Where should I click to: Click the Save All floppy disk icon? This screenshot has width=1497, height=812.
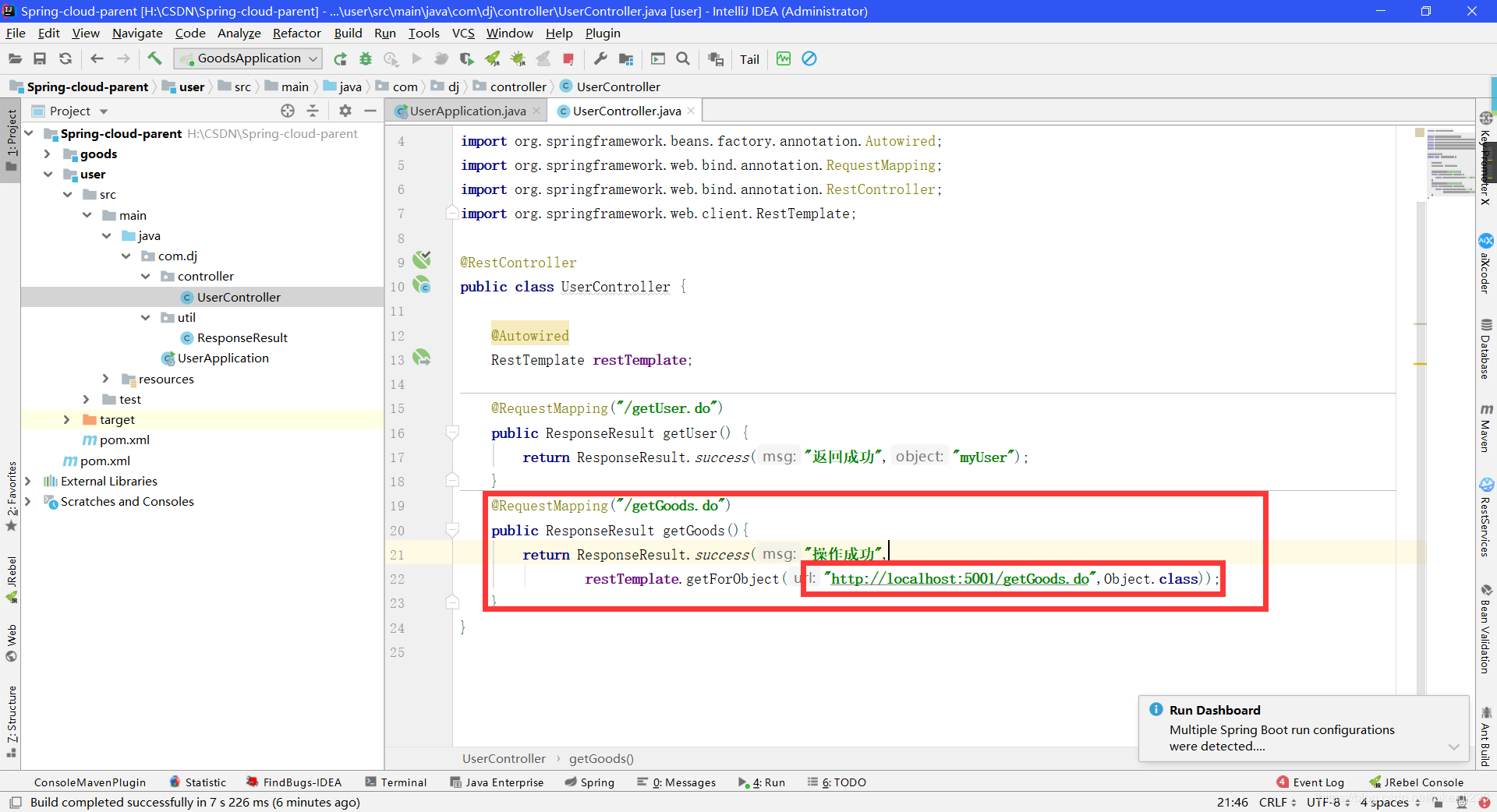(40, 58)
